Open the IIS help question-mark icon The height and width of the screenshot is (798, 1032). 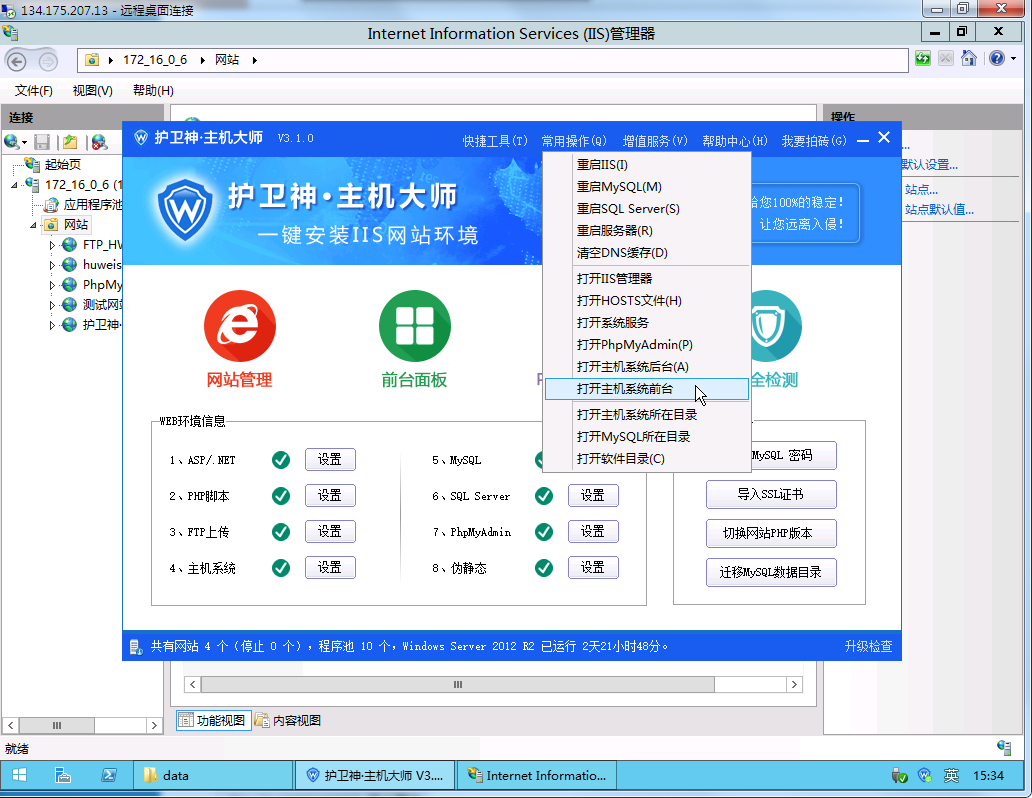(x=996, y=59)
